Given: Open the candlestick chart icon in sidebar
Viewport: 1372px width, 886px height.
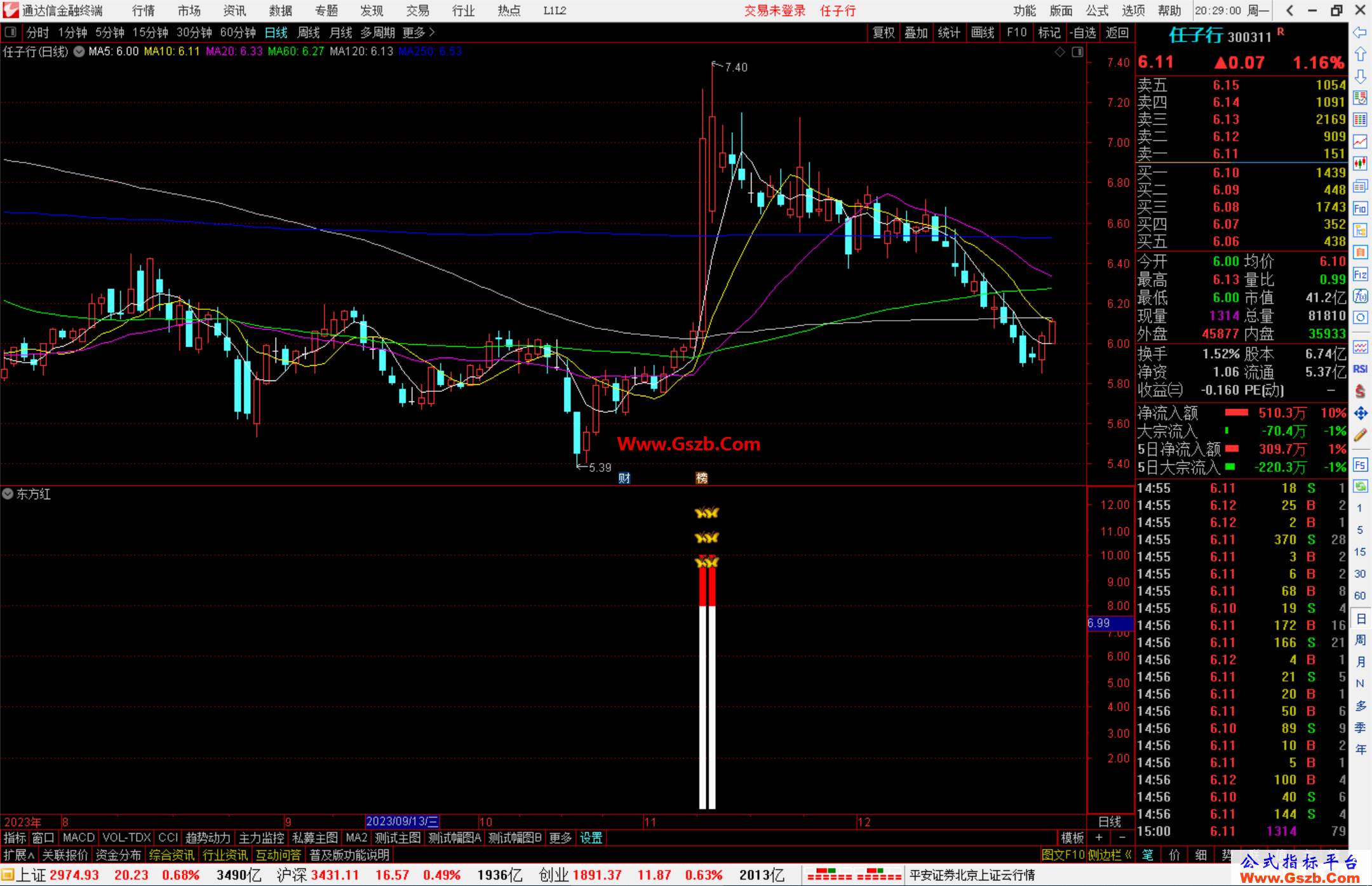Looking at the screenshot, I should (1360, 164).
